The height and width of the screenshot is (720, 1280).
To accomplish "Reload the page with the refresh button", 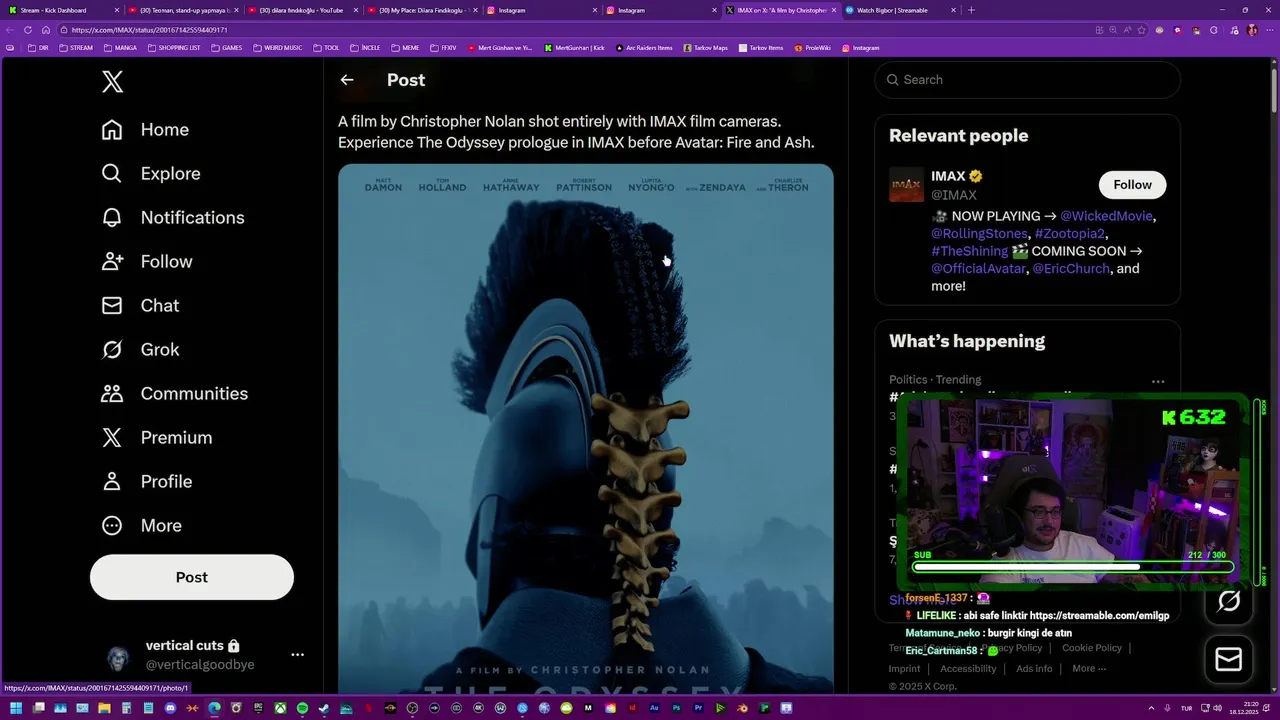I will tap(28, 30).
